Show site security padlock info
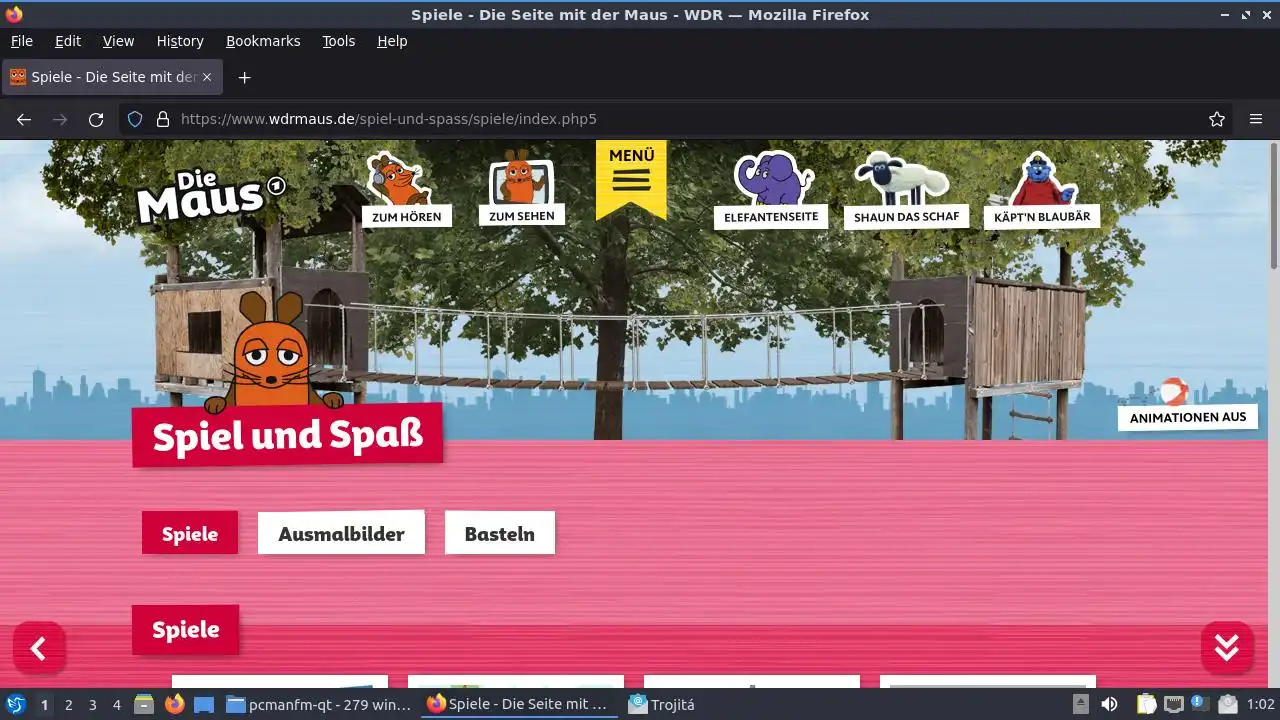 [x=163, y=119]
